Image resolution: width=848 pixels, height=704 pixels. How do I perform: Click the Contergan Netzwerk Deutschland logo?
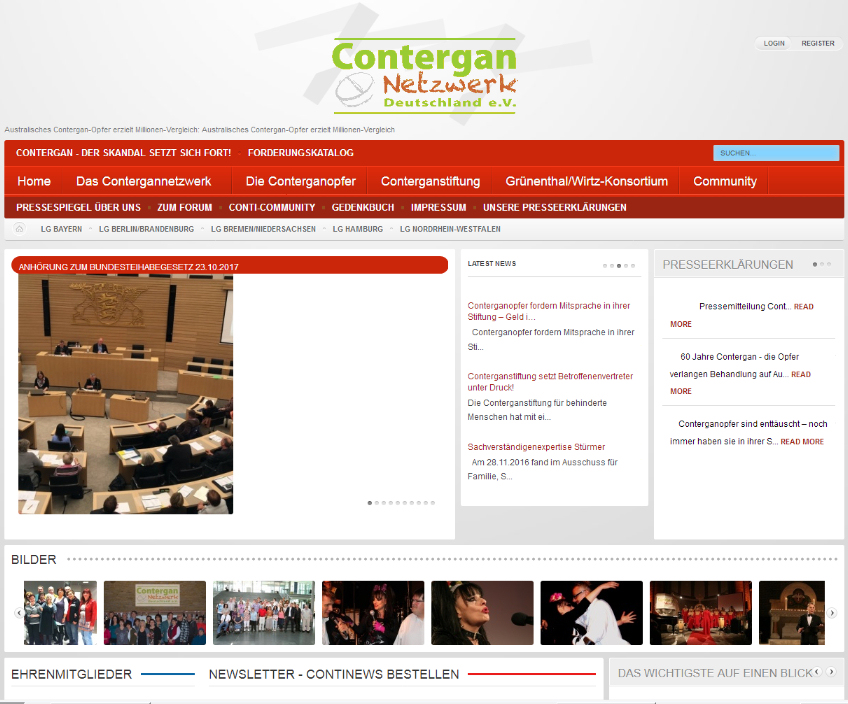point(425,76)
